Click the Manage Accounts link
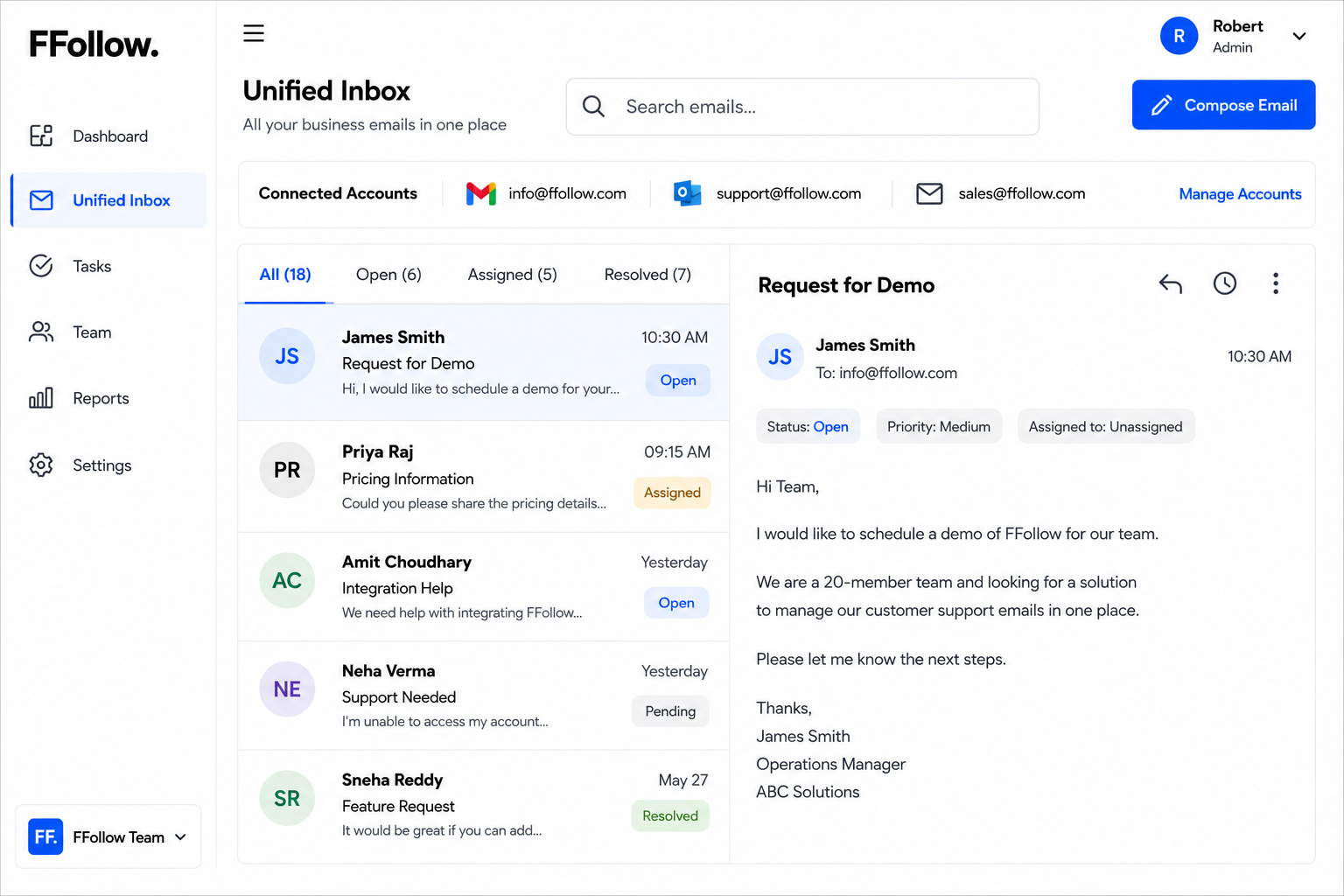1344x896 pixels. [1240, 194]
